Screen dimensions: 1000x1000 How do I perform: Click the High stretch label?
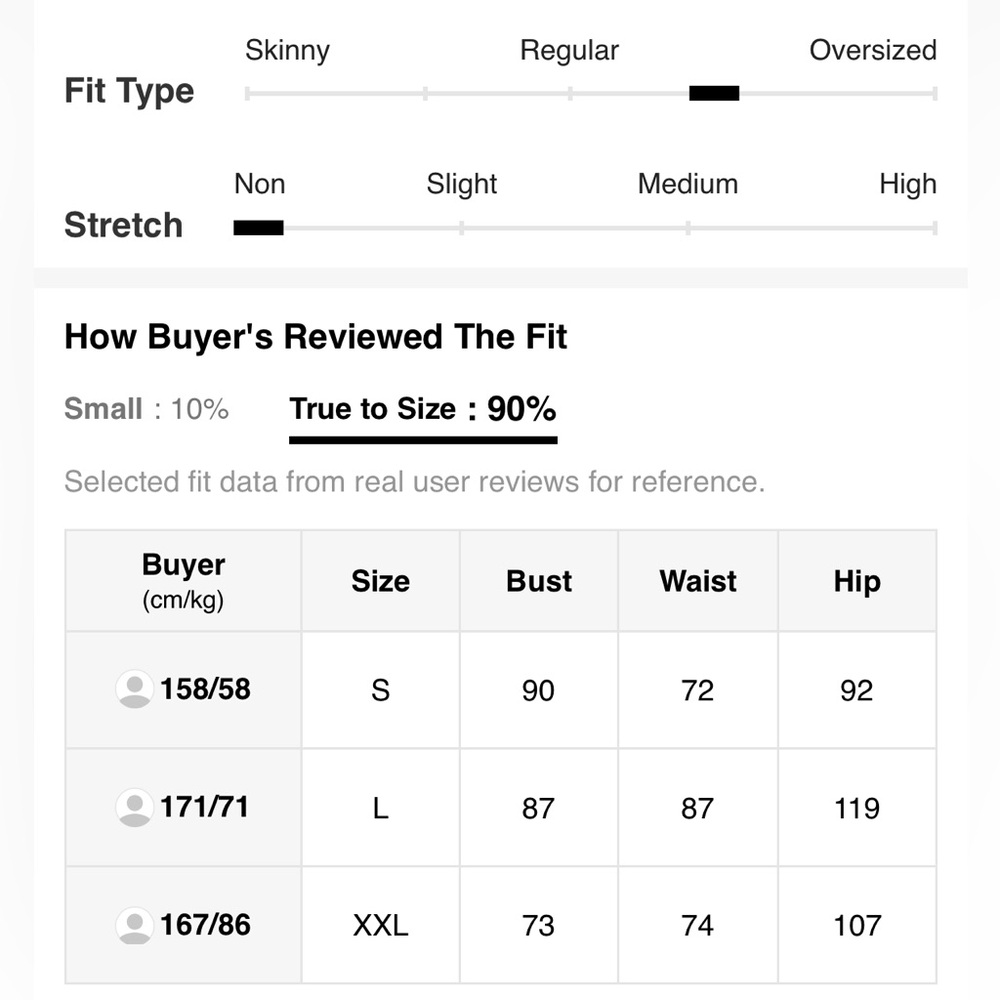[x=908, y=184]
